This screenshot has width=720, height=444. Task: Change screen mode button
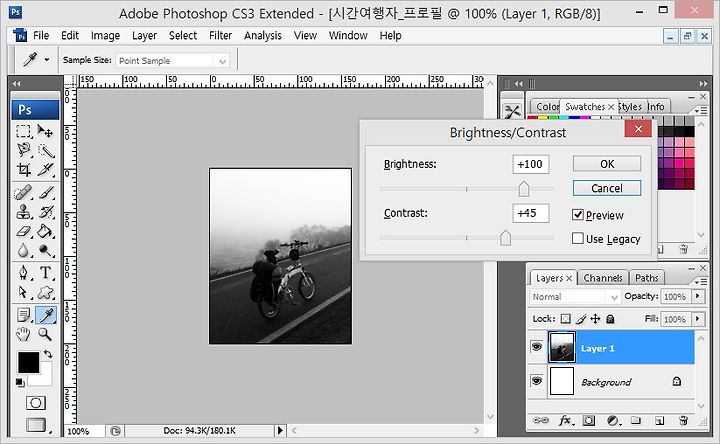pos(37,425)
